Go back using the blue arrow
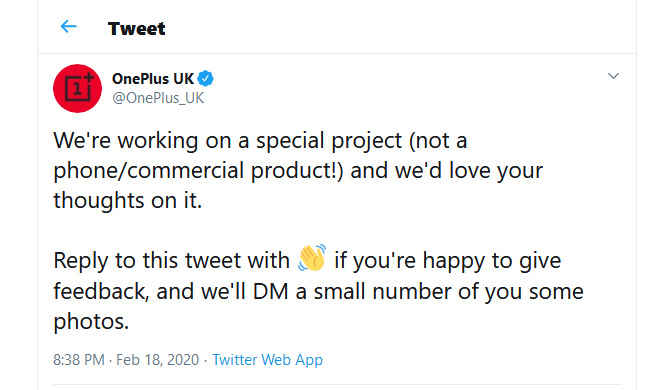 (x=68, y=26)
